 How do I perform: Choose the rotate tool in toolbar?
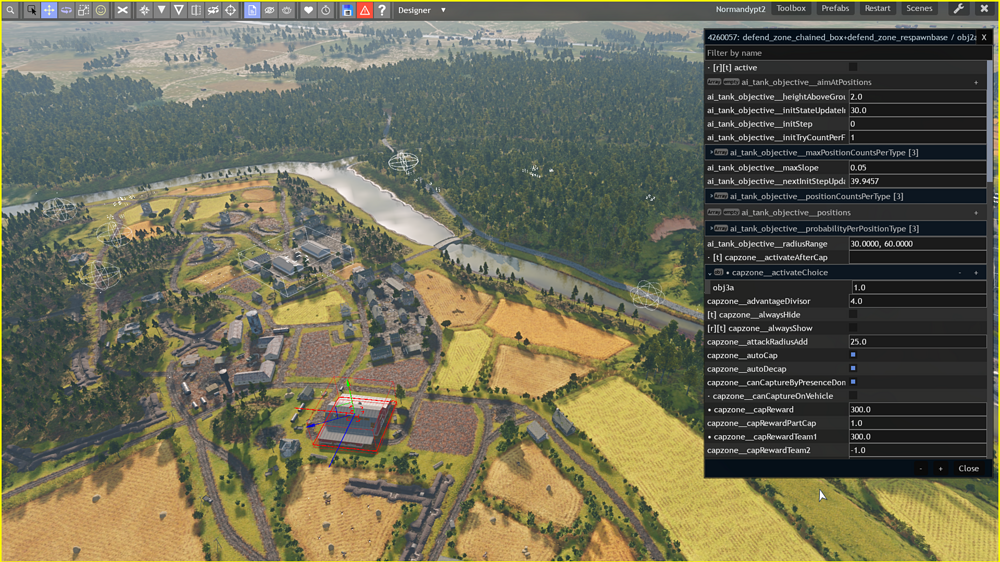pos(66,10)
